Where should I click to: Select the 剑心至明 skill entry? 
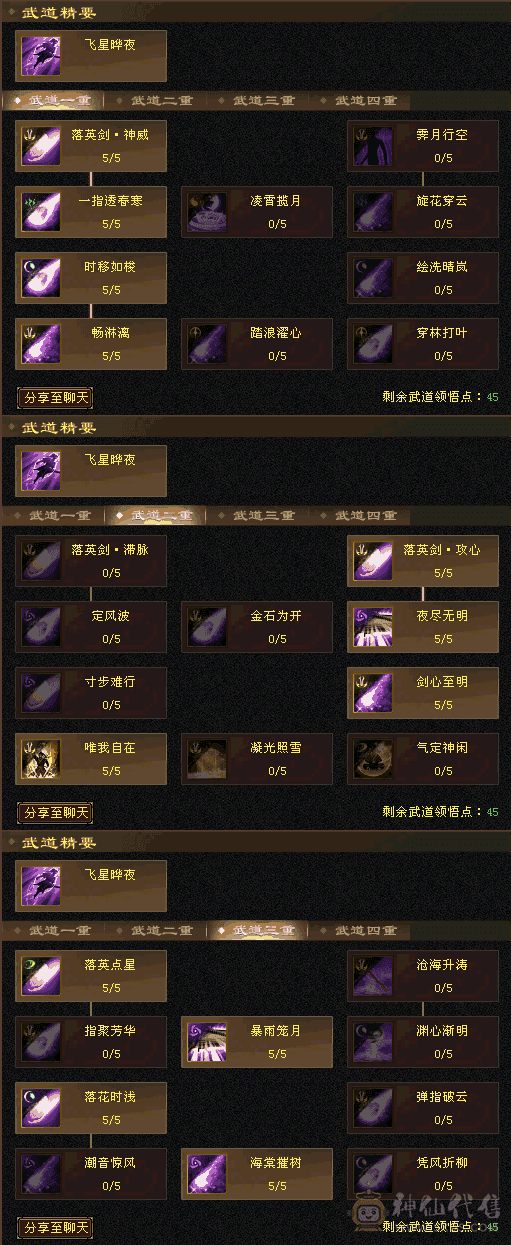[x=423, y=693]
